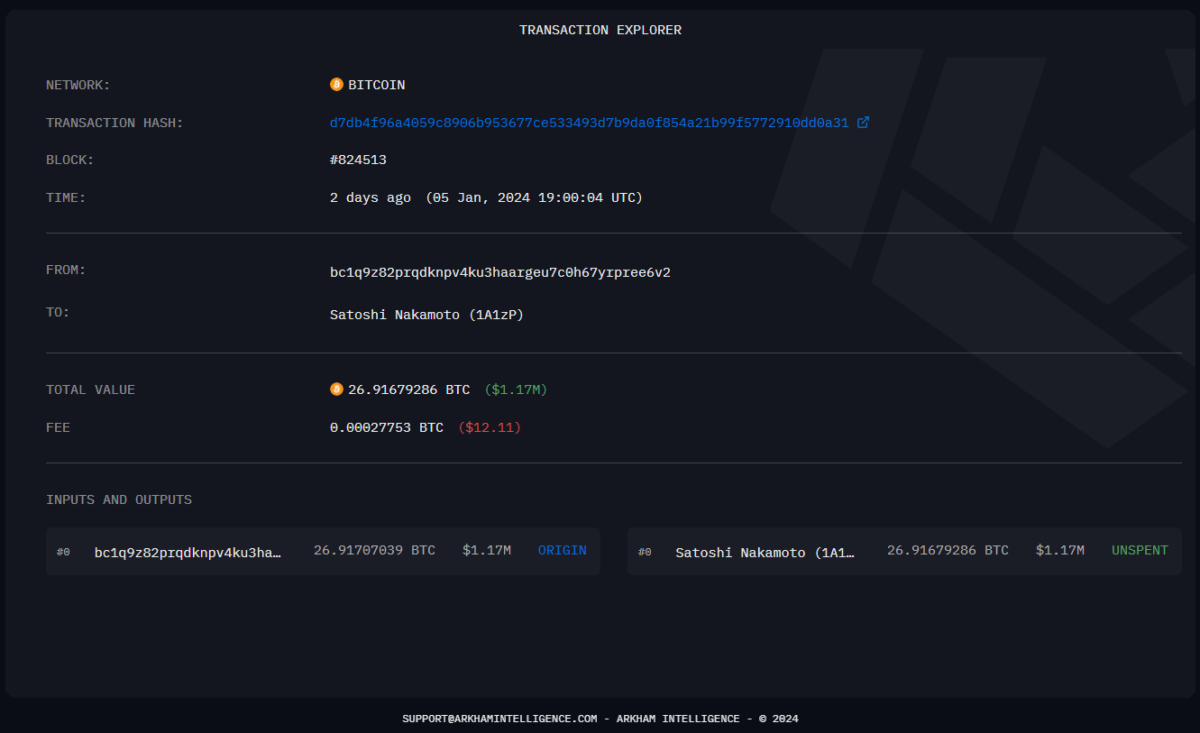This screenshot has height=733, width=1200.
Task: Click the ORIGIN indicator on the input
Action: click(x=562, y=550)
